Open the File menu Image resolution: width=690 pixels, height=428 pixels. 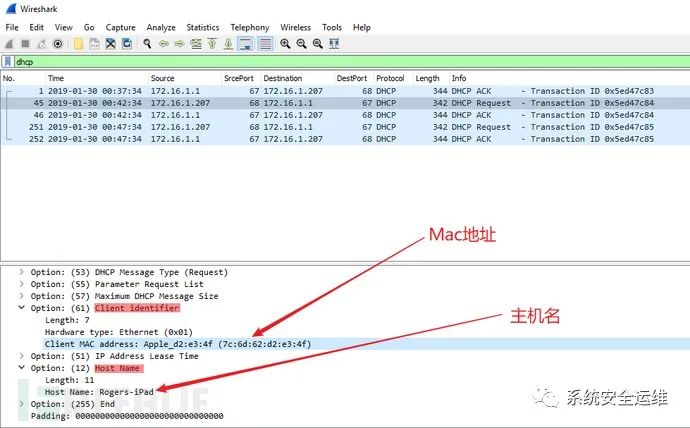(x=12, y=27)
